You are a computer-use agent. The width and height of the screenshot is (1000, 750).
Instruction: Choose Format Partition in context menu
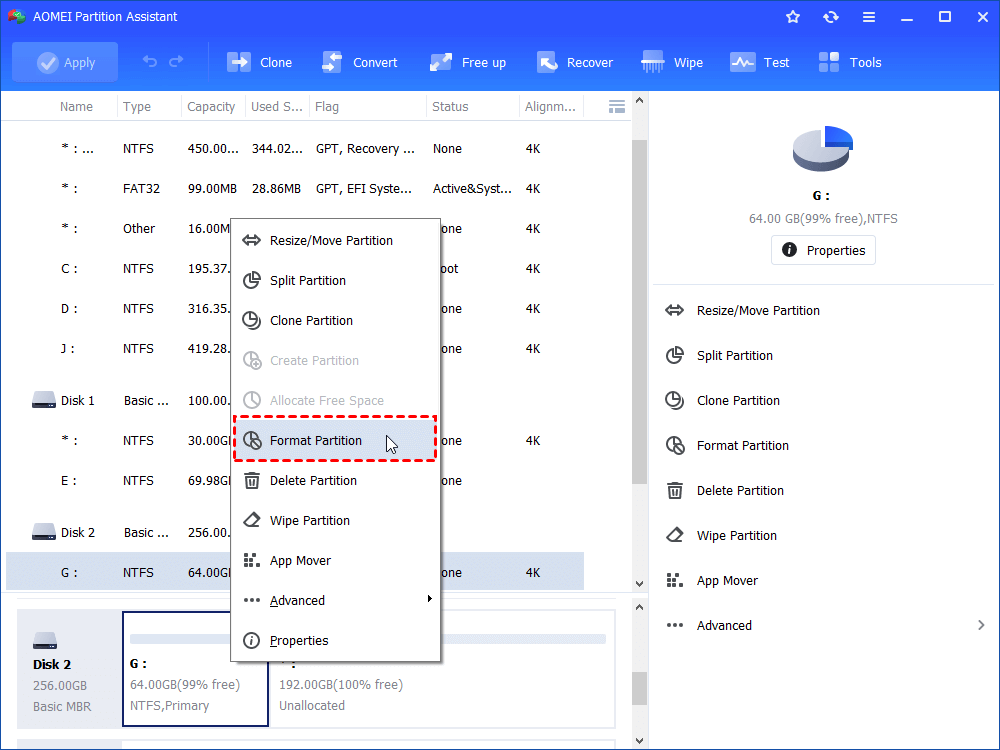(335, 440)
